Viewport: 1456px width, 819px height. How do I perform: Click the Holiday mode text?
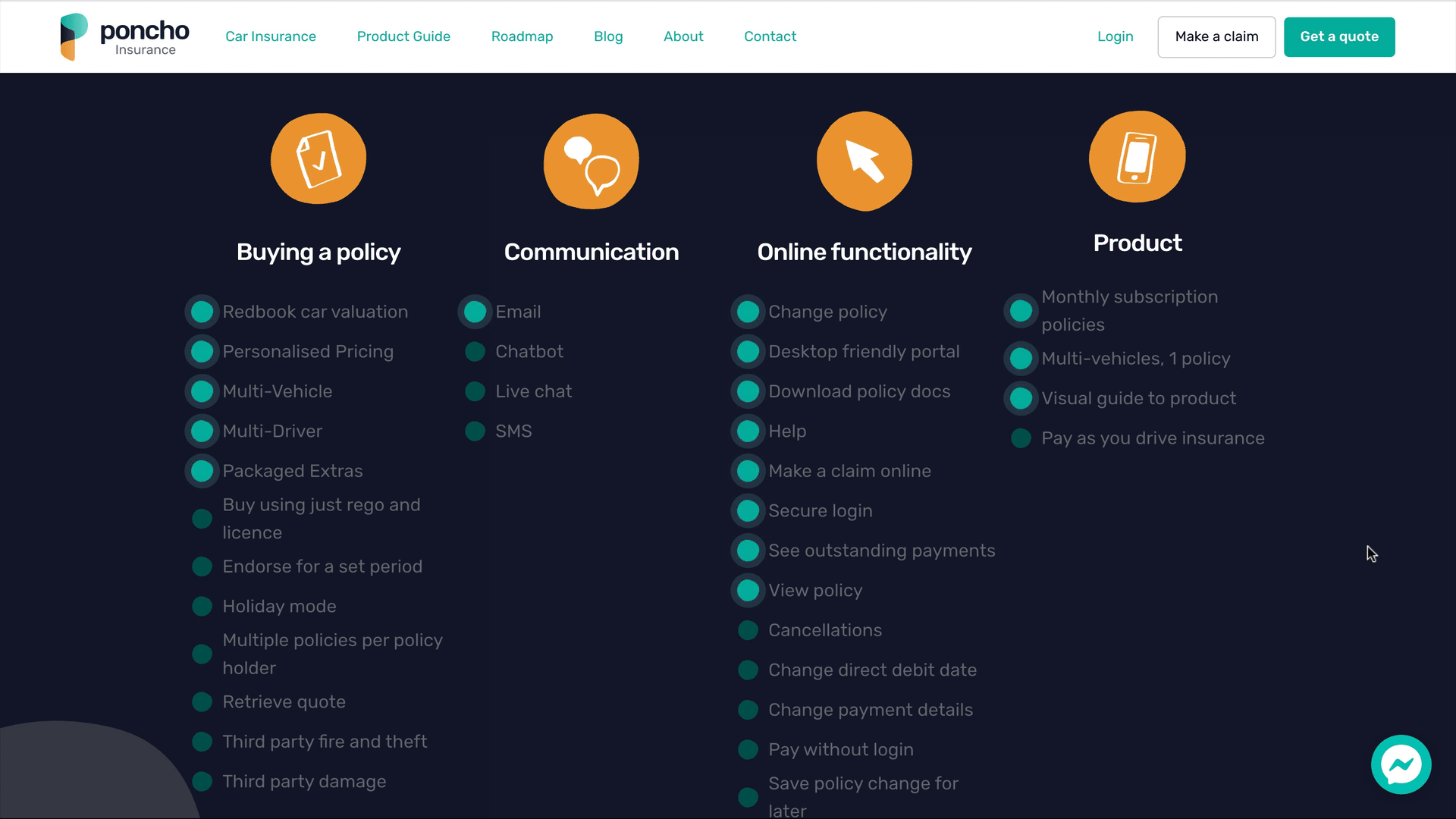coord(279,607)
